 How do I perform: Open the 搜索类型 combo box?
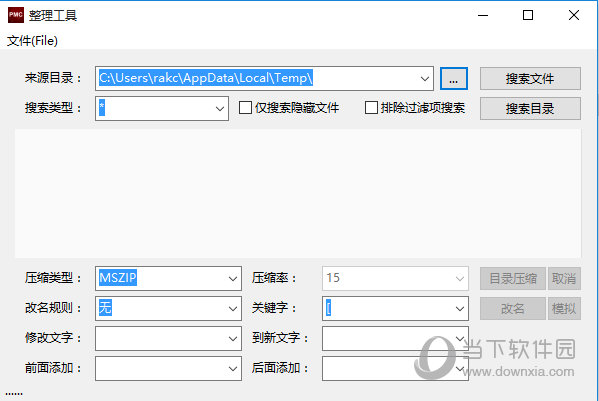click(162, 108)
